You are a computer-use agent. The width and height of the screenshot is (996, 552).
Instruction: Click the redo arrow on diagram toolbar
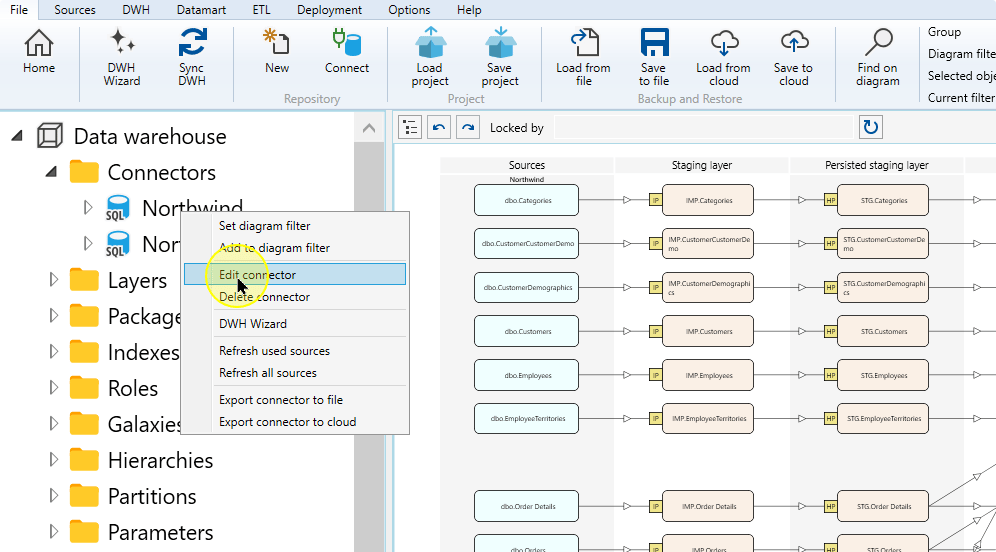[x=468, y=127]
